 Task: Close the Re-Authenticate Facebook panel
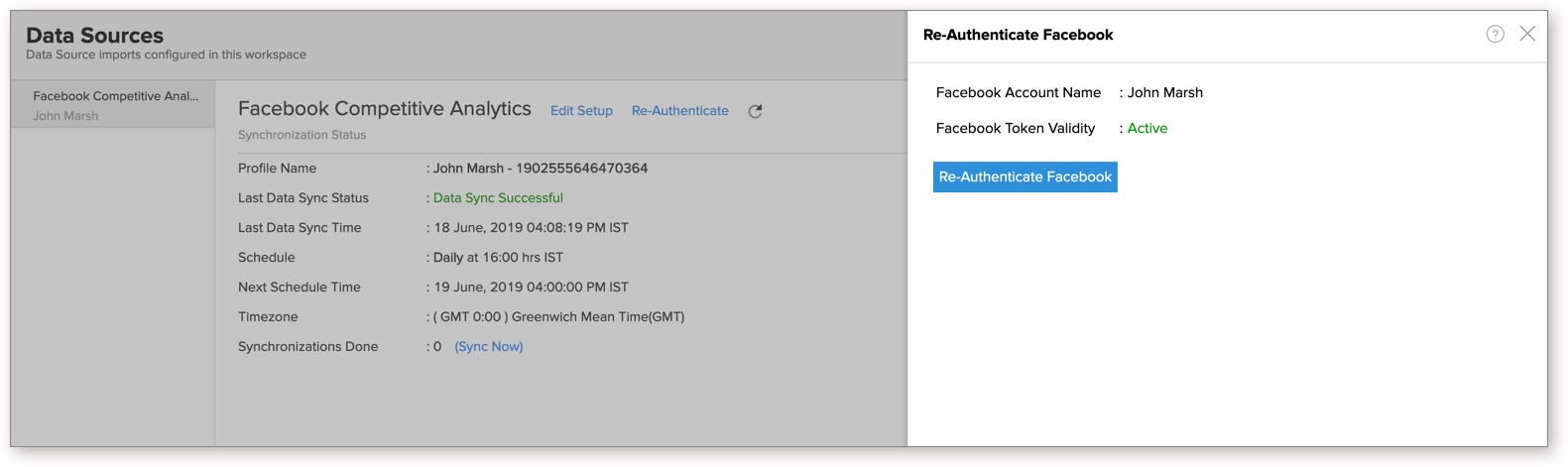[1527, 34]
